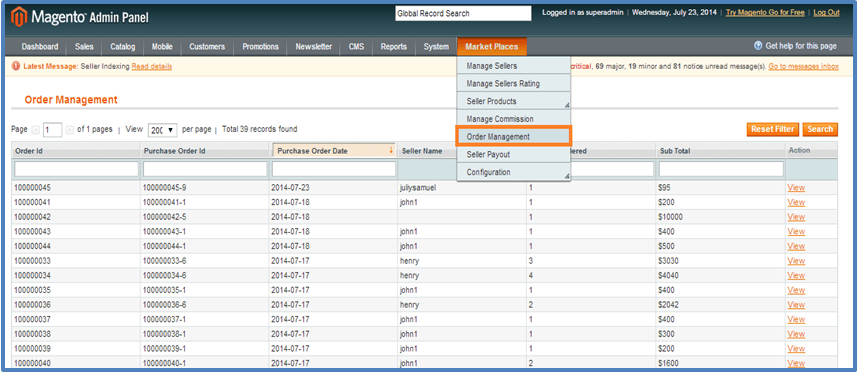
Task: Select Manage Sellers menu entry
Action: coord(514,66)
